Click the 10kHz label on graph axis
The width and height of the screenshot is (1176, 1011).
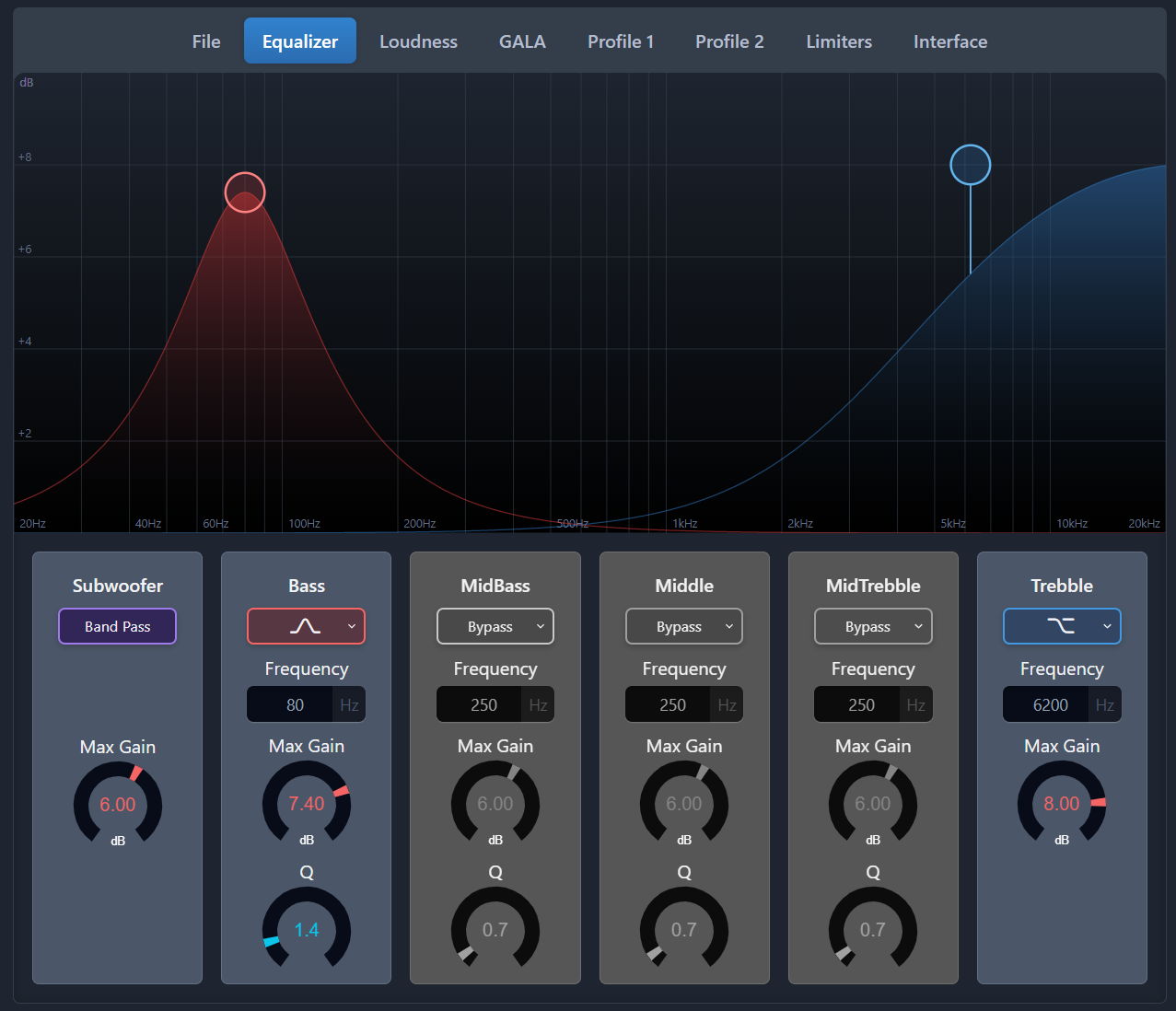pyautogui.click(x=1072, y=523)
